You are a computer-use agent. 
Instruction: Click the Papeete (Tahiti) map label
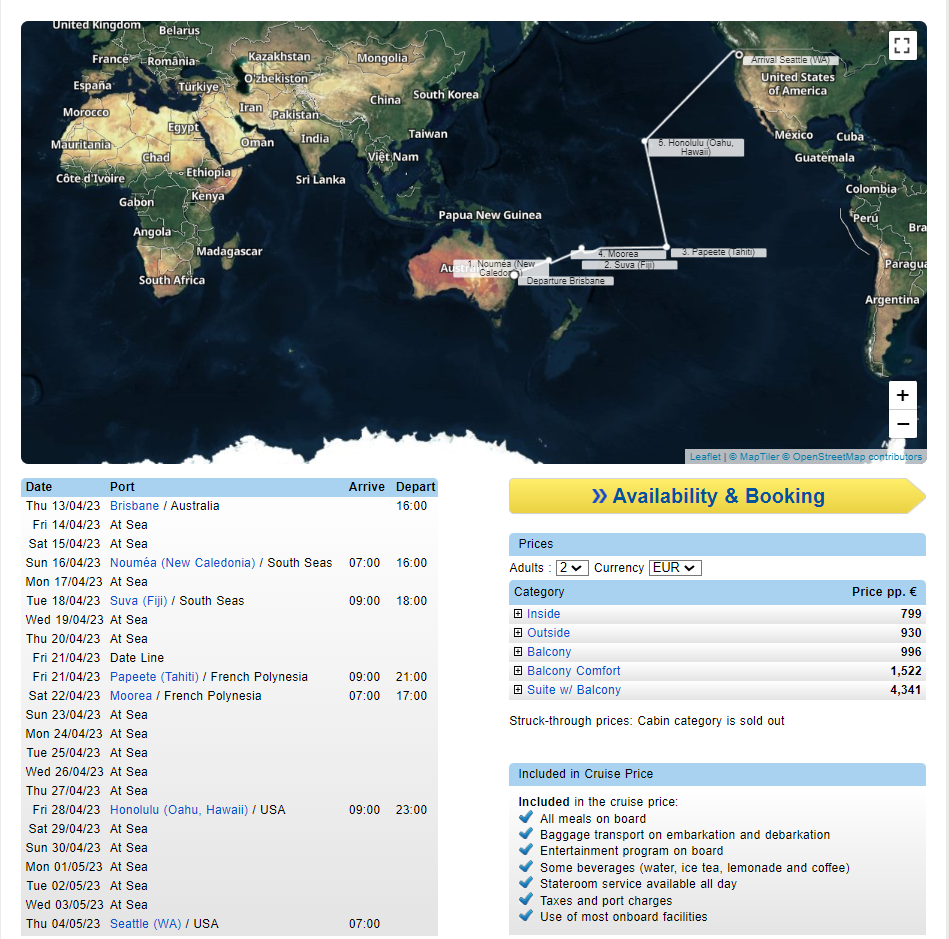718,252
